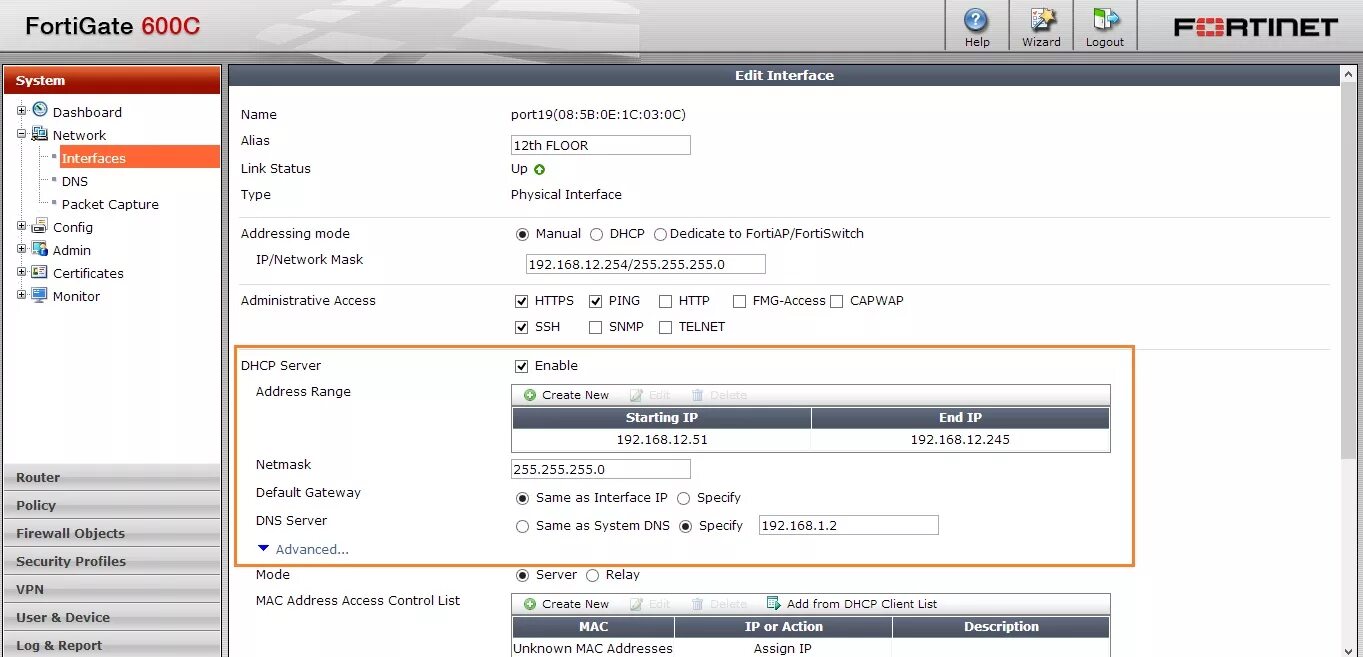
Task: Click Delete in Address Range toolbar
Action: point(719,395)
